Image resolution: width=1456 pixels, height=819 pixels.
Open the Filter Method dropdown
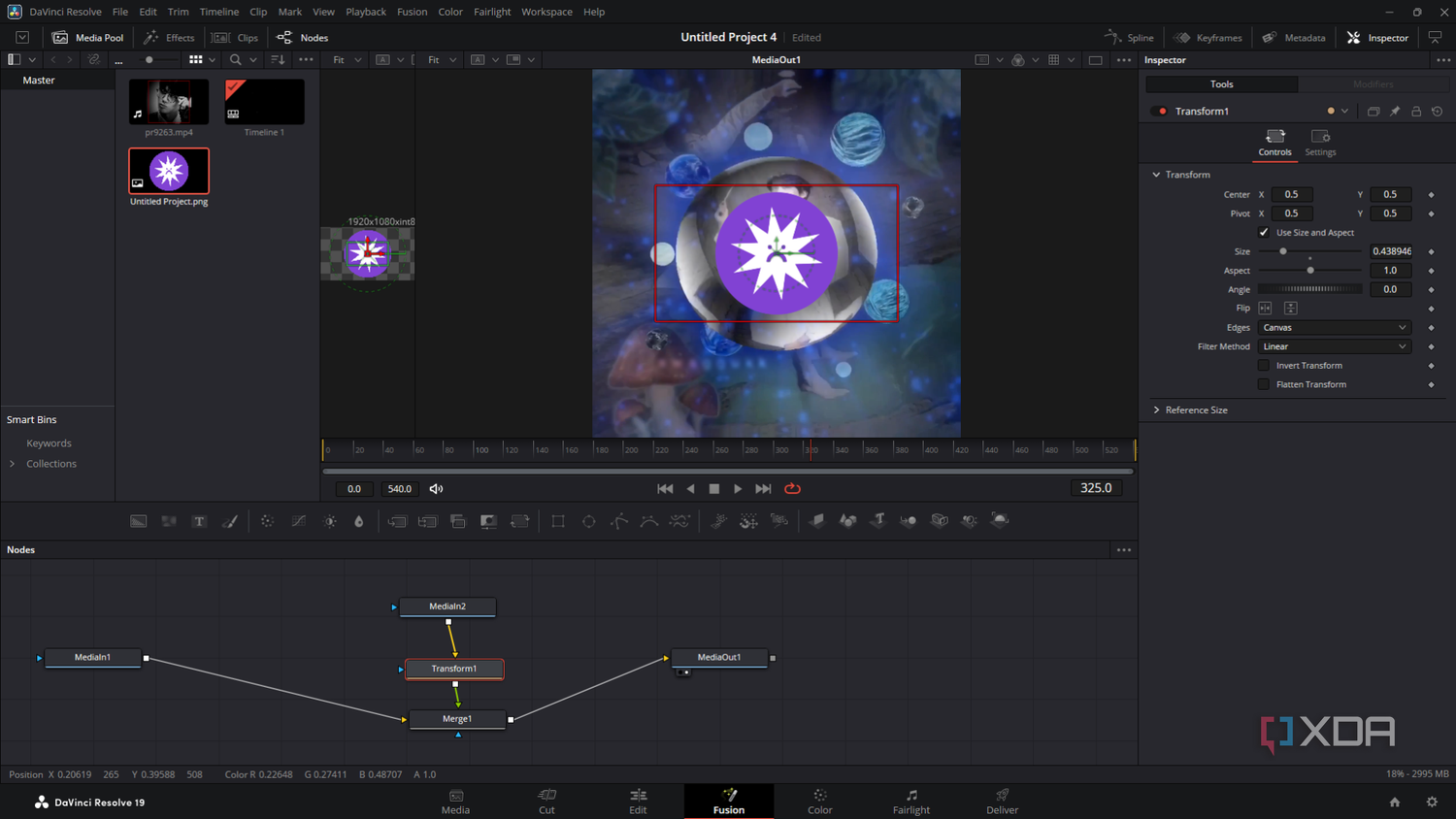1334,346
